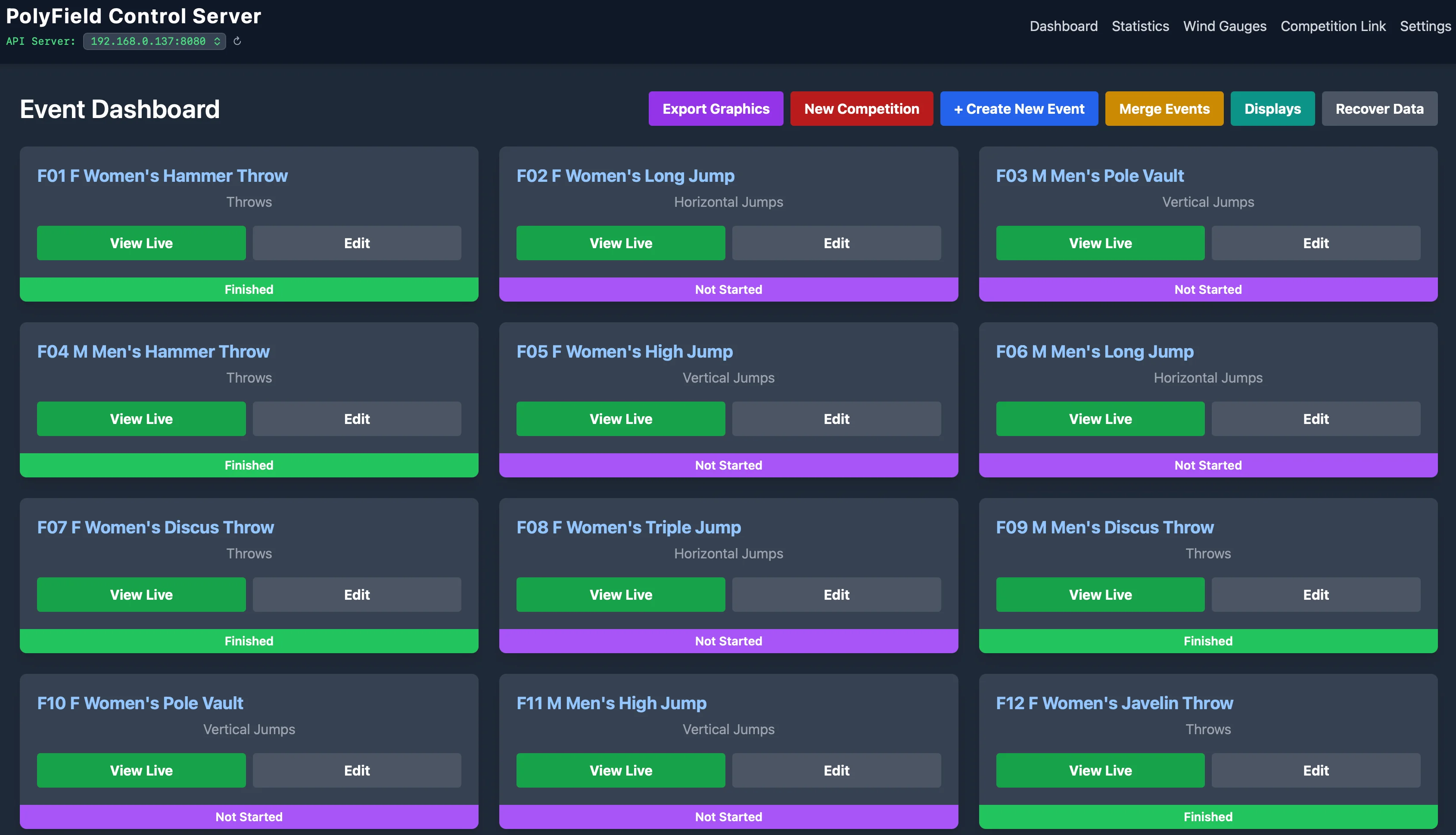View Live for F10 Women's Pole Vault
The image size is (1456, 835).
(141, 770)
